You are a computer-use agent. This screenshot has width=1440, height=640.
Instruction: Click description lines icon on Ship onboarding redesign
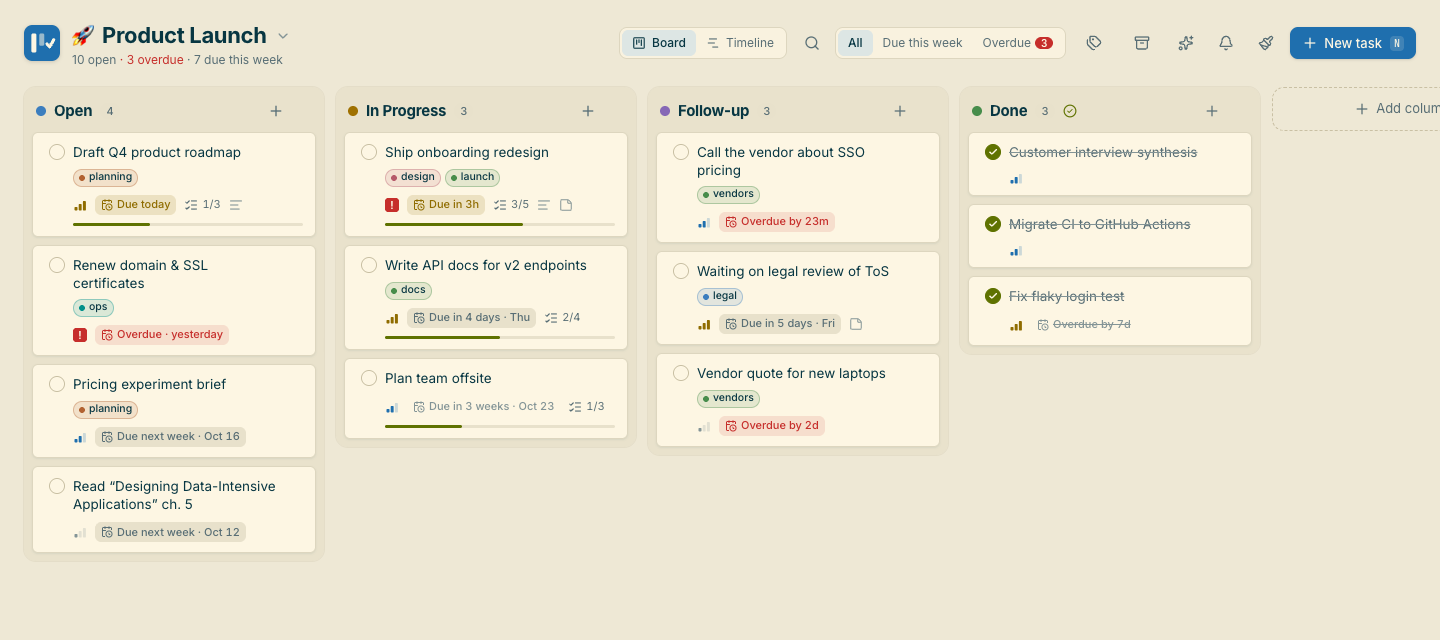pos(544,205)
